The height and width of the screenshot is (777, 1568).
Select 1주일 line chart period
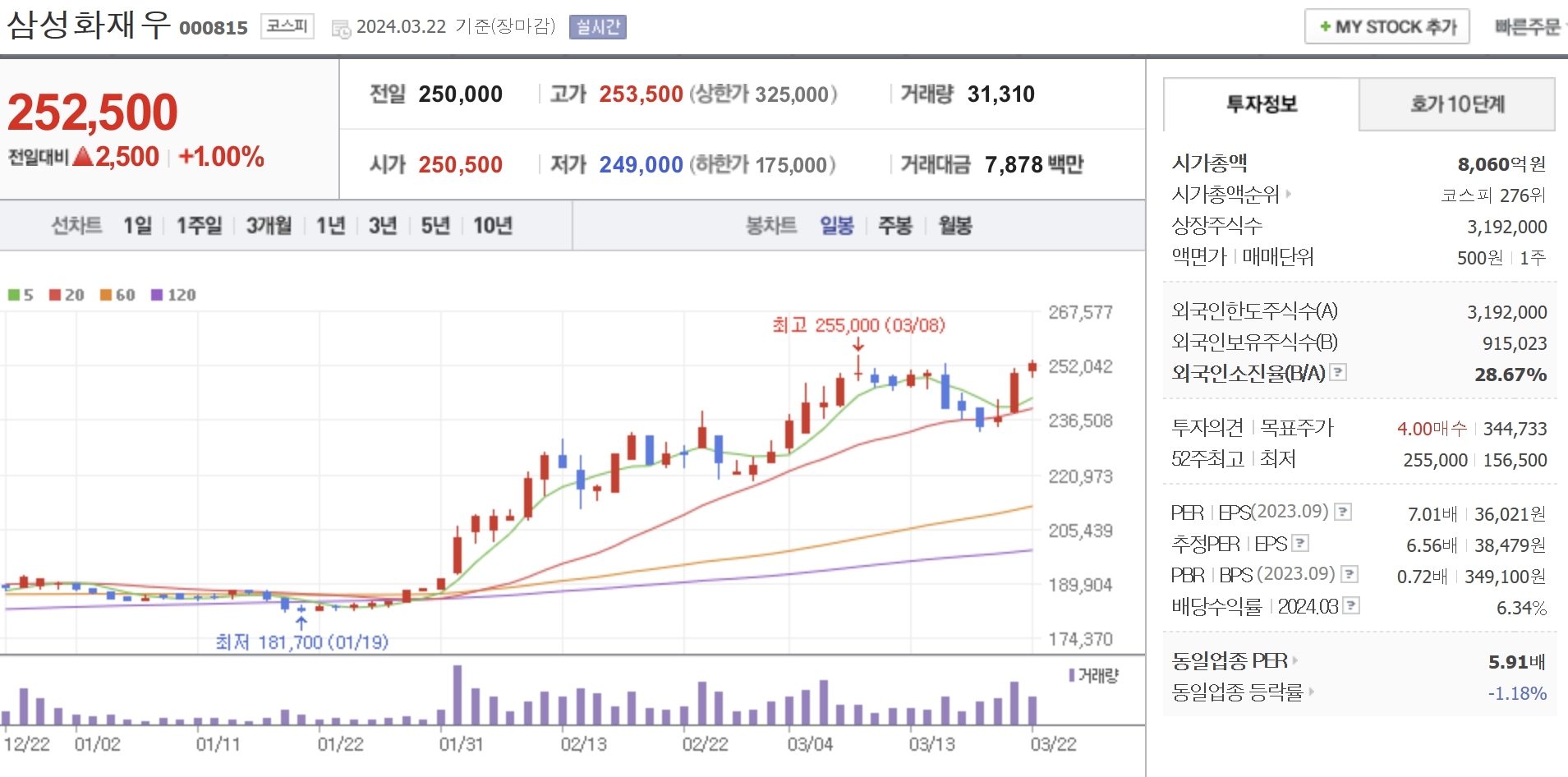[200, 225]
